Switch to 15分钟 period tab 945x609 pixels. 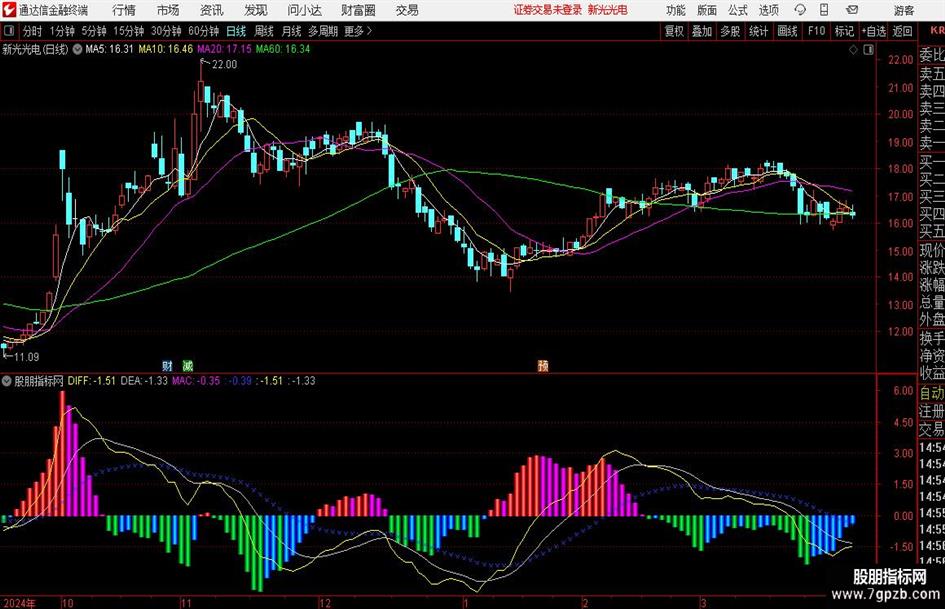[x=129, y=31]
